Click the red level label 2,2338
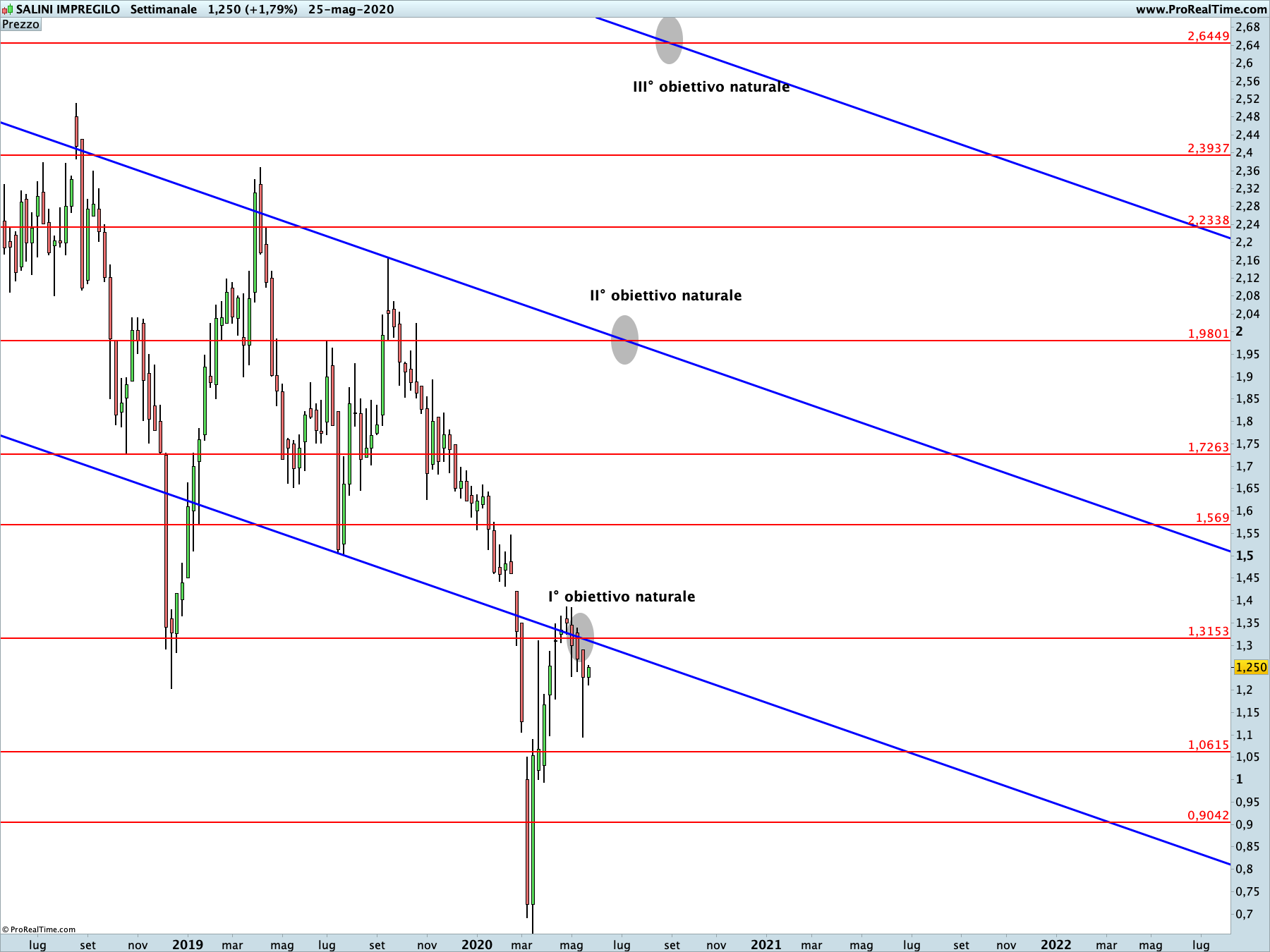Image resolution: width=1270 pixels, height=952 pixels. (1208, 220)
